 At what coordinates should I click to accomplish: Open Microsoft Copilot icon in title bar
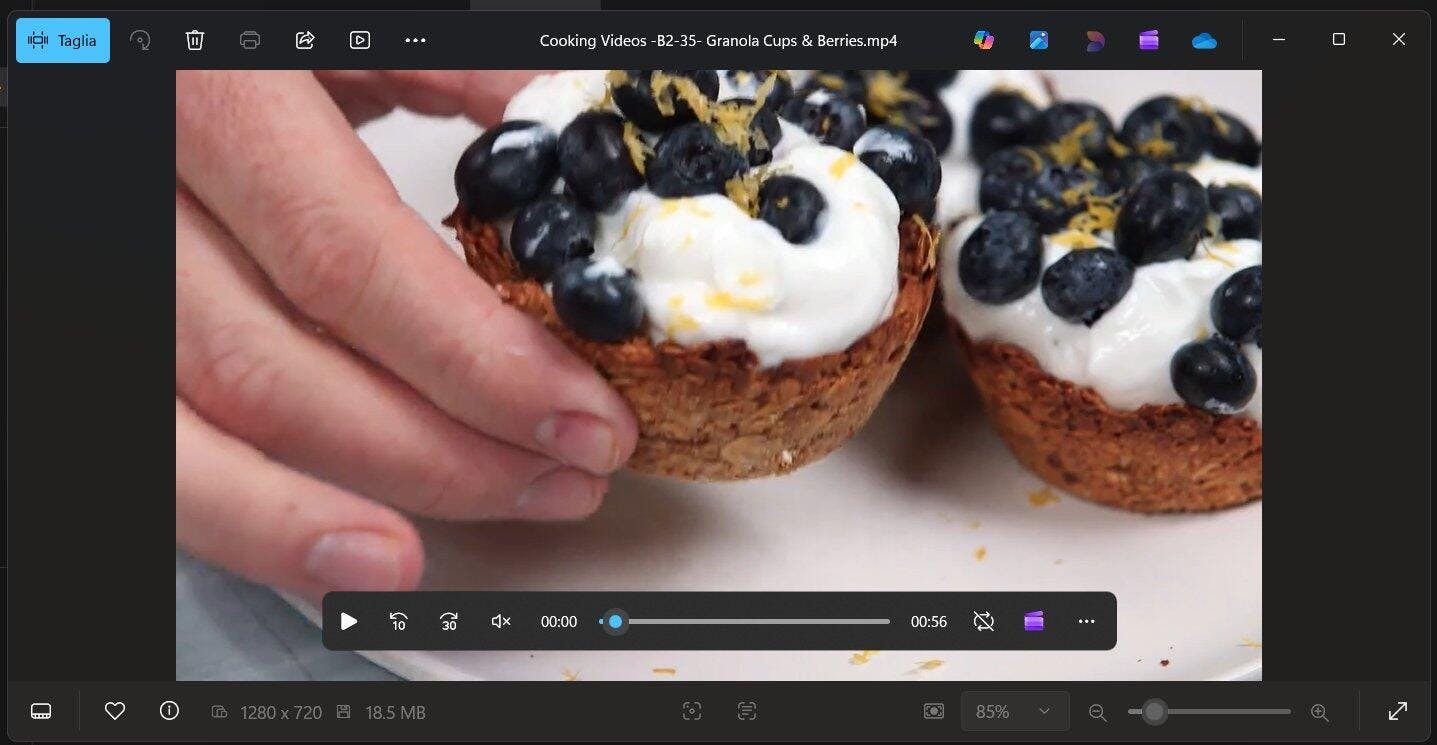pos(984,40)
